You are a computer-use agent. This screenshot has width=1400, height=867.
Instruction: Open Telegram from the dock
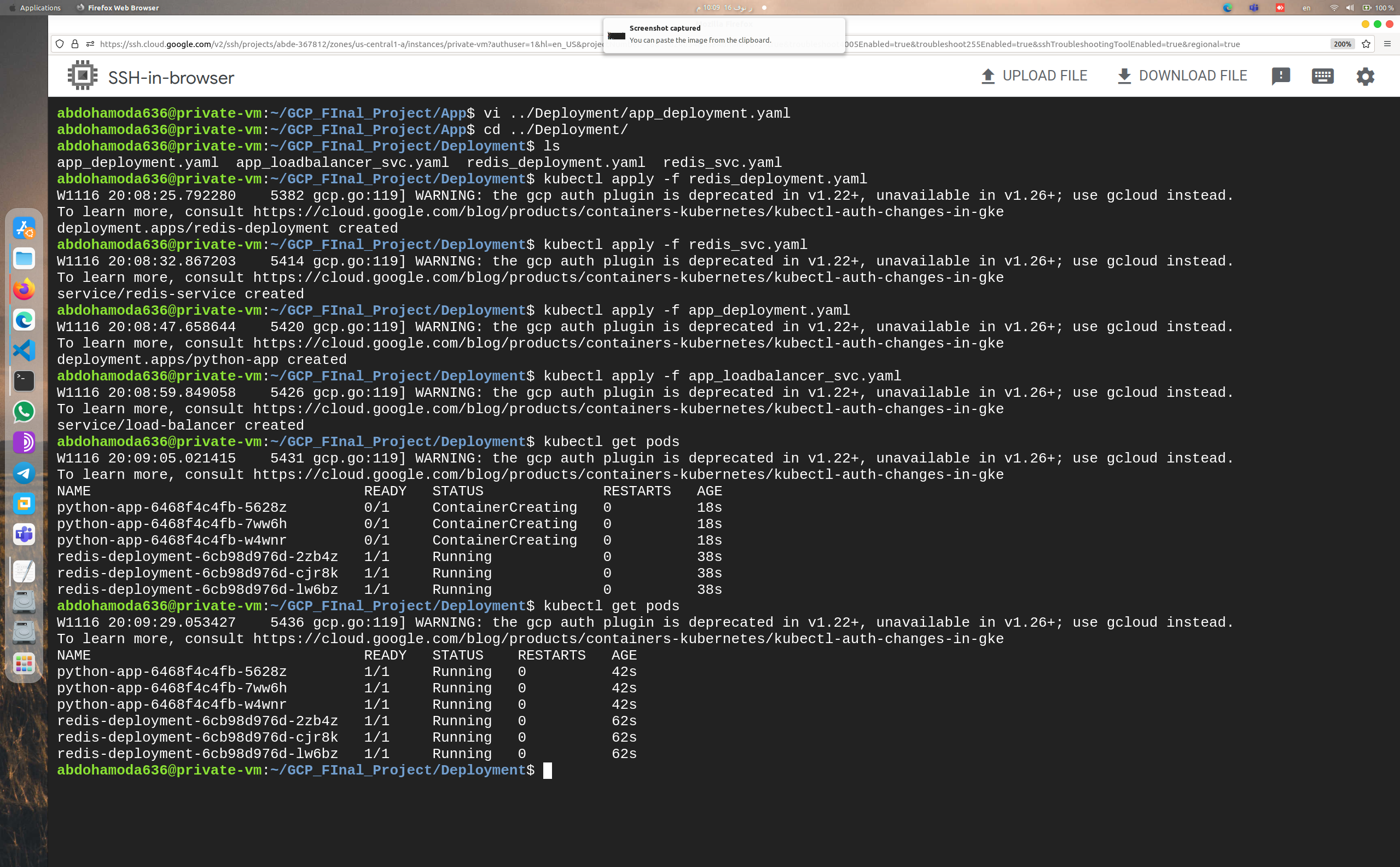click(x=24, y=473)
